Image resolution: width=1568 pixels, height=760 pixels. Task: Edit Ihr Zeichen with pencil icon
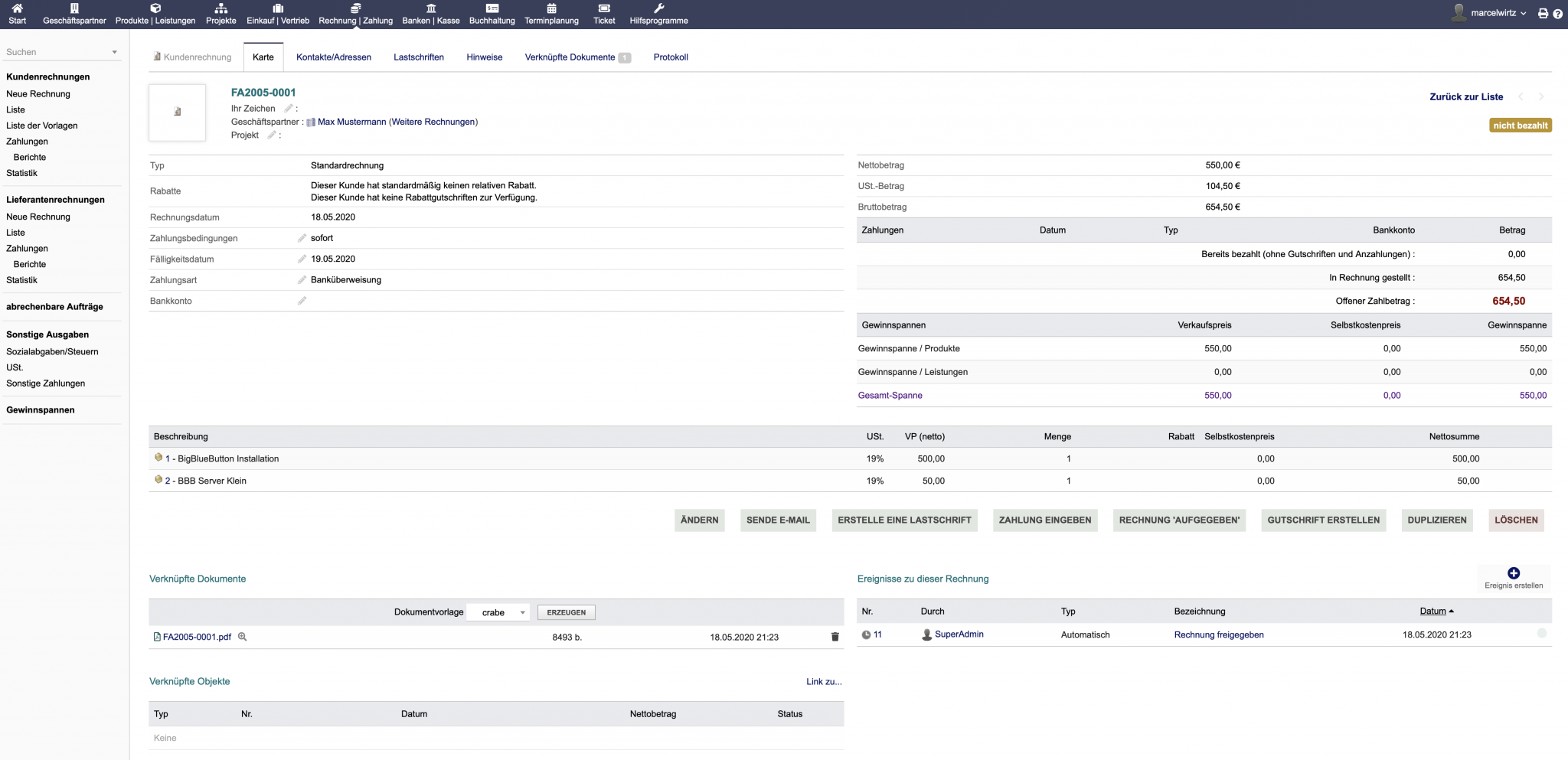[x=289, y=109]
